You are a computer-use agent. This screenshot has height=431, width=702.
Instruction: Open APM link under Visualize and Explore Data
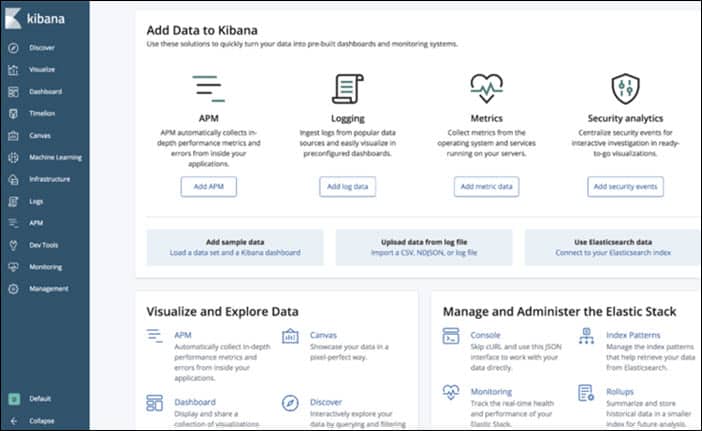click(183, 335)
